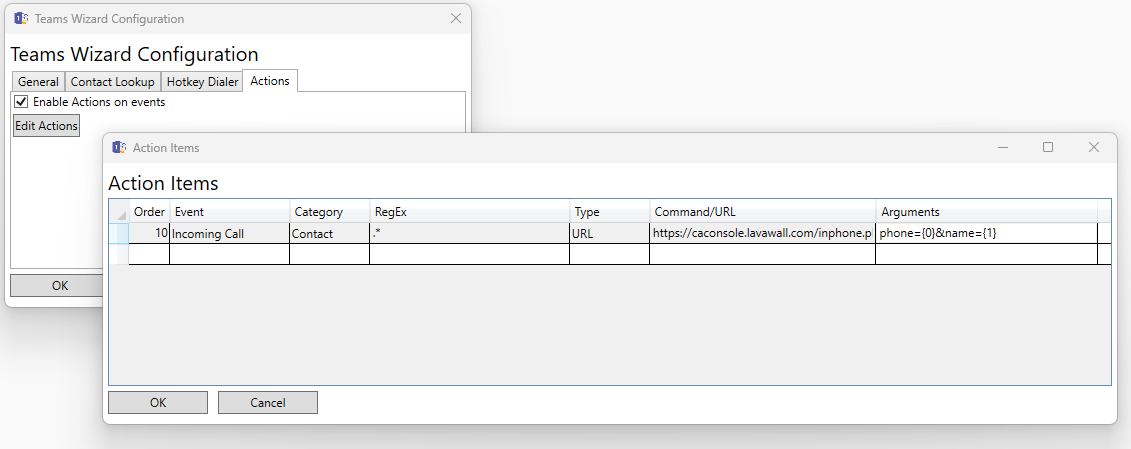Click OK in the Action Items dialog

coord(157,402)
